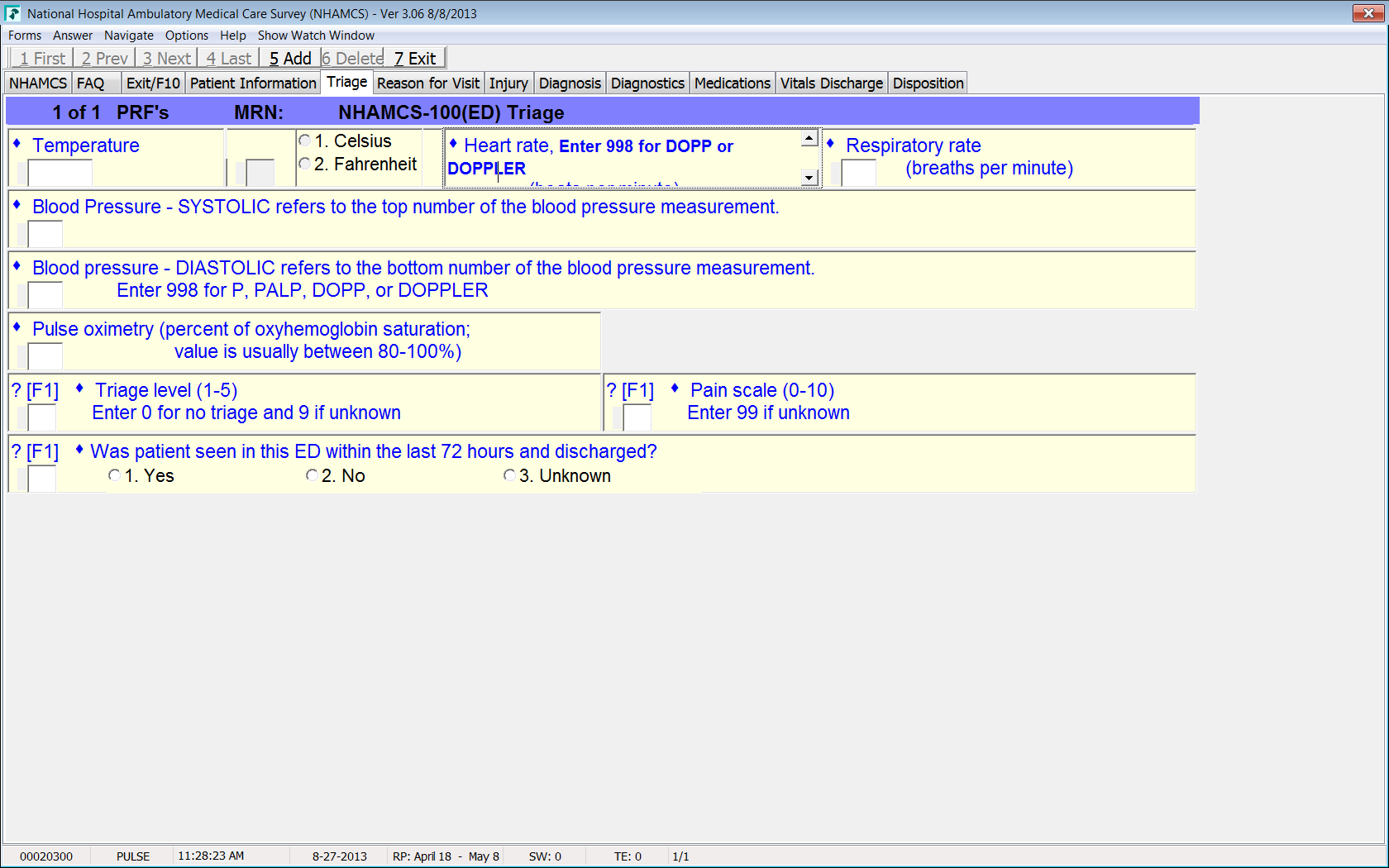Image resolution: width=1389 pixels, height=868 pixels.
Task: Select the Triage tab
Action: [x=347, y=82]
